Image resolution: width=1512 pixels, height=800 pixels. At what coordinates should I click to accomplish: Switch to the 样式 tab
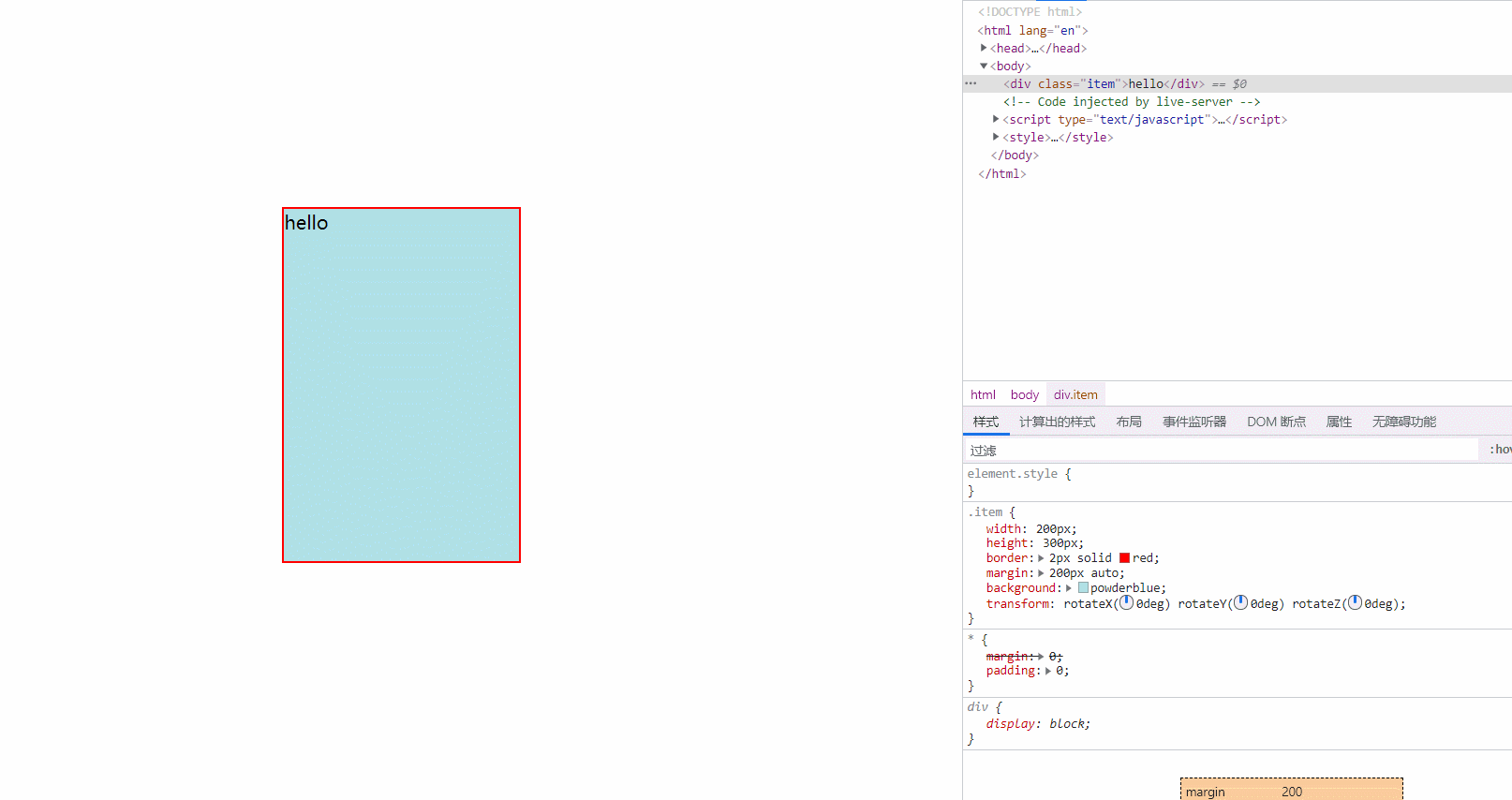tap(986, 422)
